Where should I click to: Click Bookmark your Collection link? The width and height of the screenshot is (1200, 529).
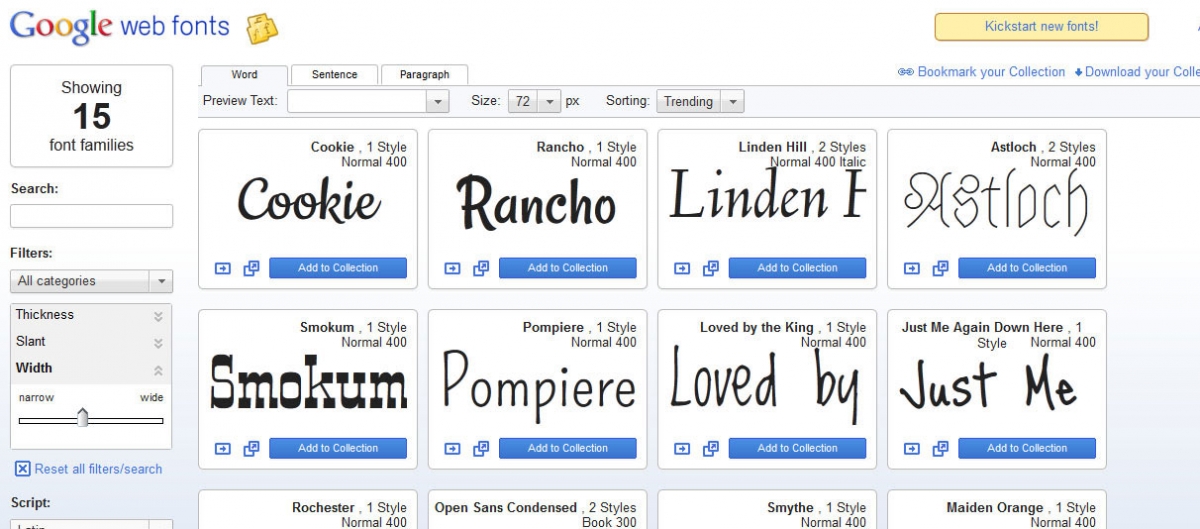click(991, 72)
